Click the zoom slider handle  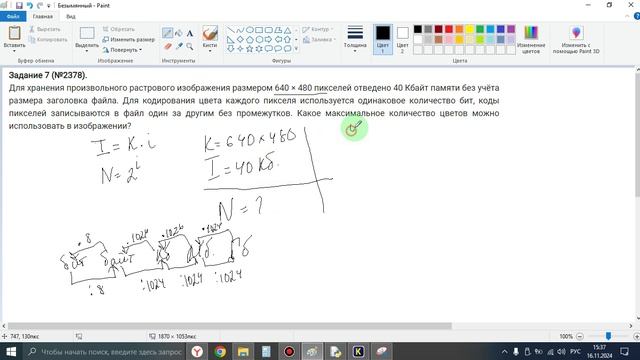(608, 336)
